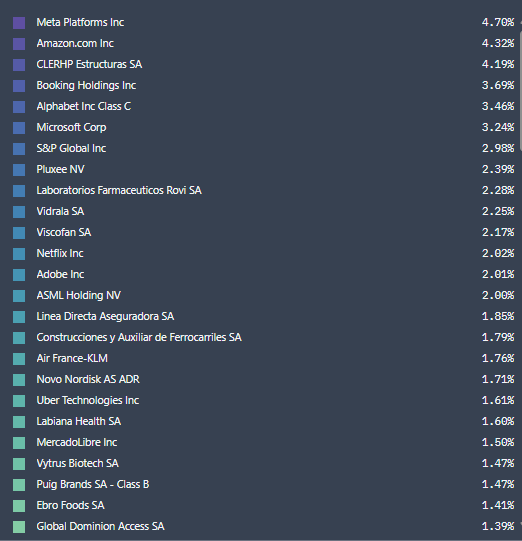Select the 1.85% Linea Directa value
The width and height of the screenshot is (522, 541).
pyautogui.click(x=498, y=316)
